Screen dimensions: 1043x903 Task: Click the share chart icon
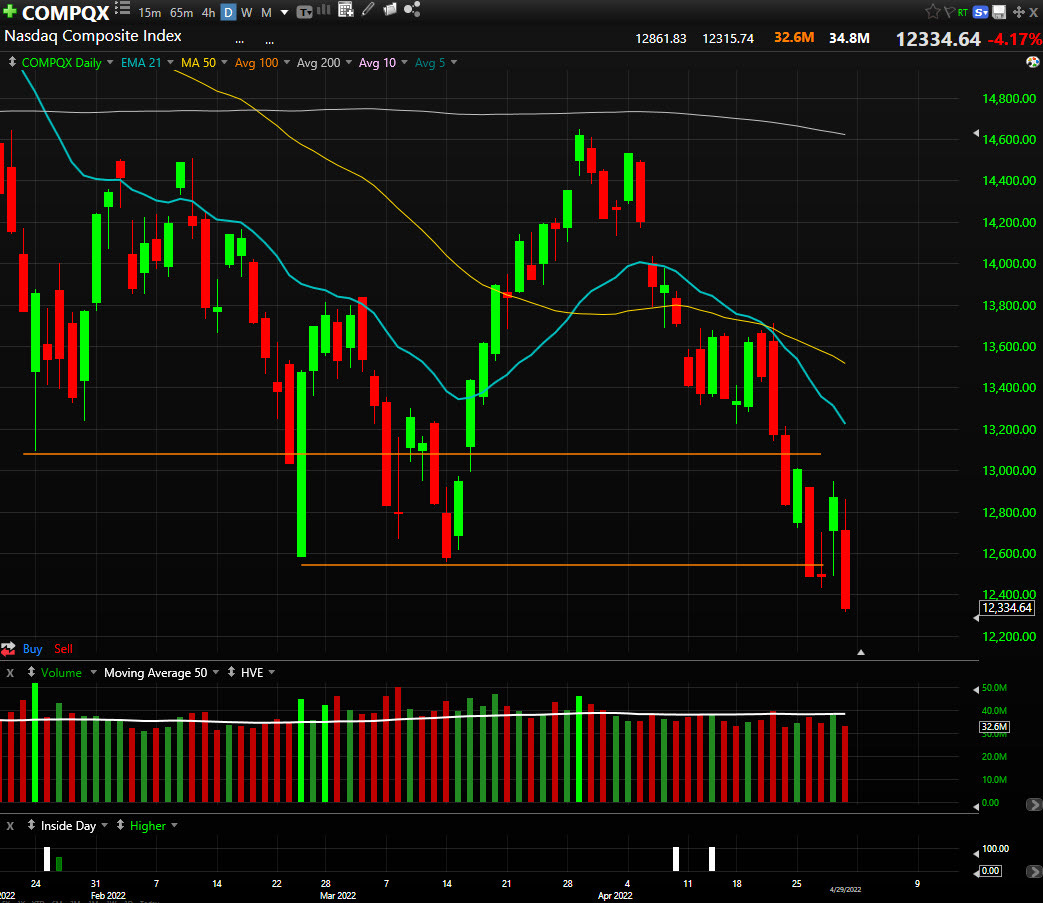tap(412, 9)
